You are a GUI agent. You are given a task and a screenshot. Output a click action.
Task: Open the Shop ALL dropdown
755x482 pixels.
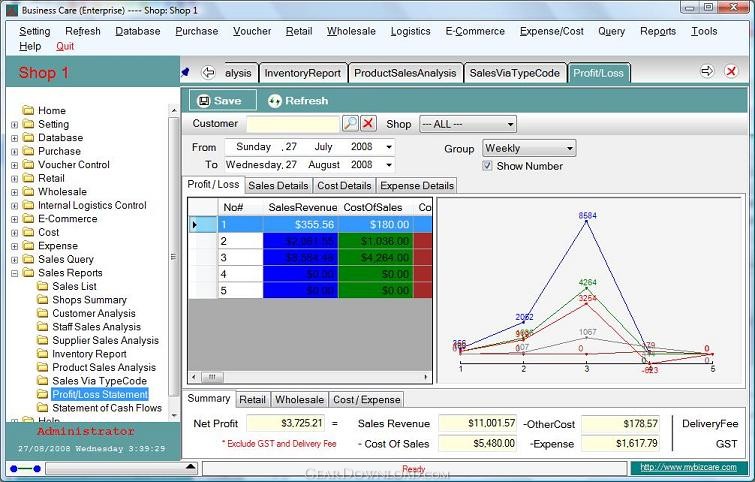468,124
